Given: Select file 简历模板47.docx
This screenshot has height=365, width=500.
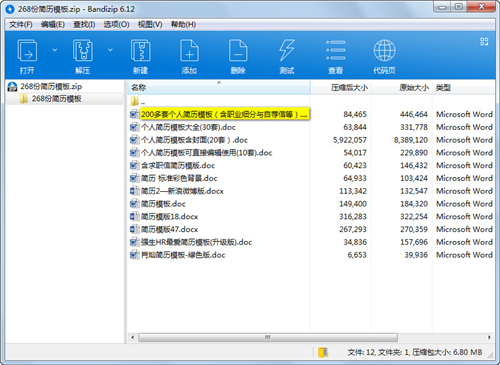Looking at the screenshot, I should (x=169, y=229).
